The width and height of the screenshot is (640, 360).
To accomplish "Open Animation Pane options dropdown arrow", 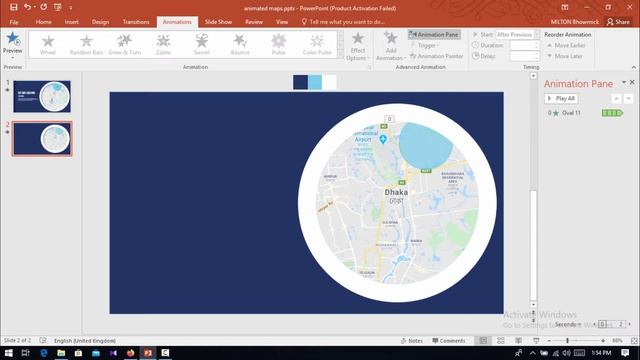I will (624, 82).
